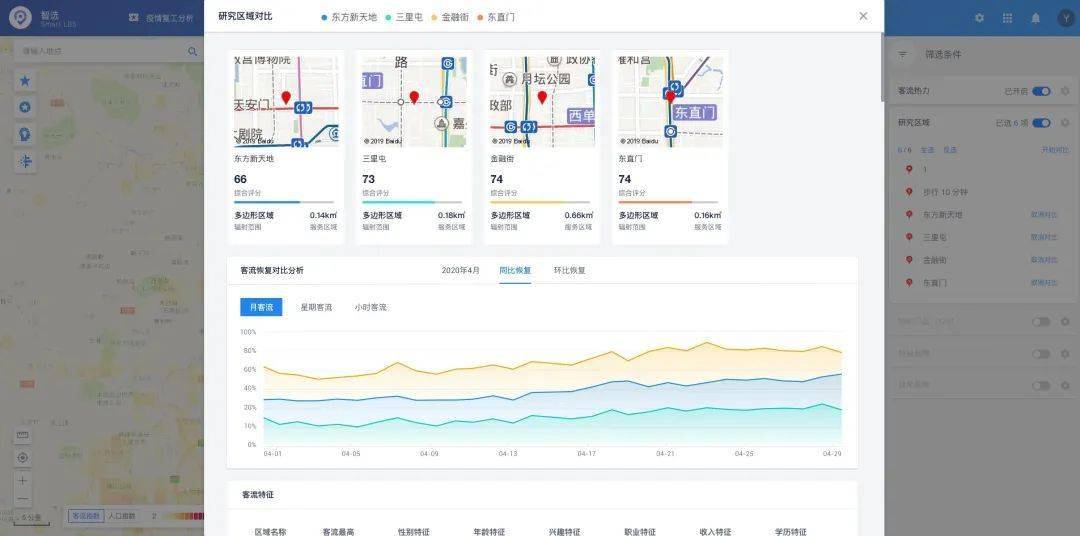
Task: Activate the ruler measure tool
Action: (23, 435)
